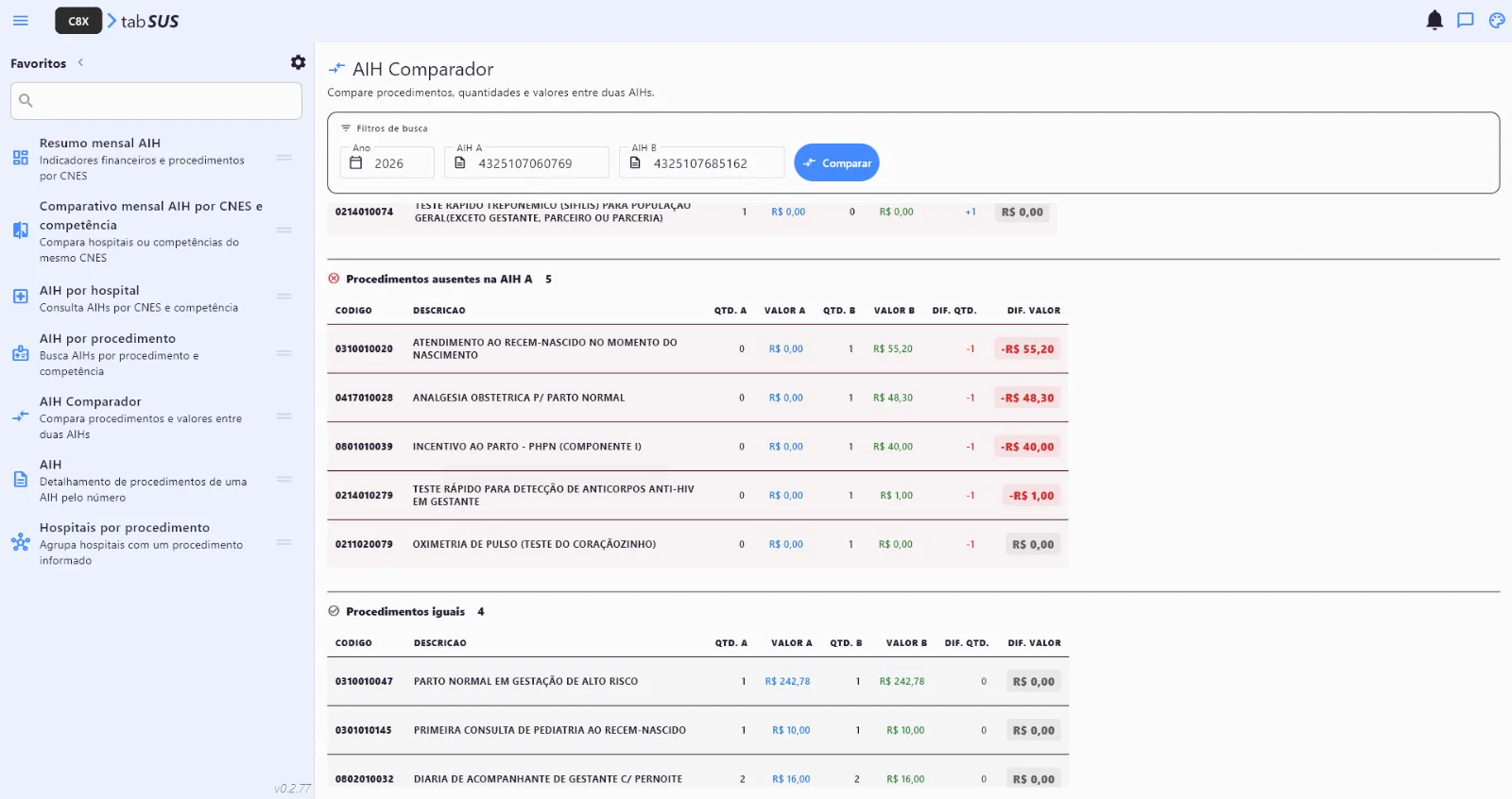Open Comparativo mensal AIH por CNES e competência
This screenshot has width=1512, height=799.
(x=156, y=231)
